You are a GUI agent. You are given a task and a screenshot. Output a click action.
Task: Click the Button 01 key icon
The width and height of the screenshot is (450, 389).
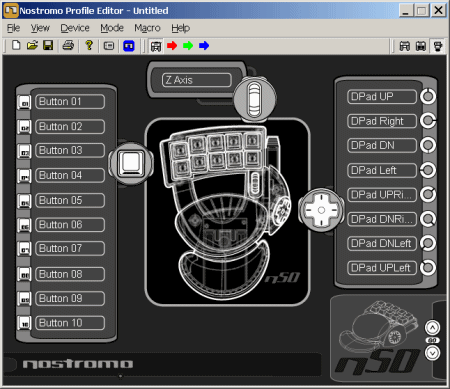point(24,102)
